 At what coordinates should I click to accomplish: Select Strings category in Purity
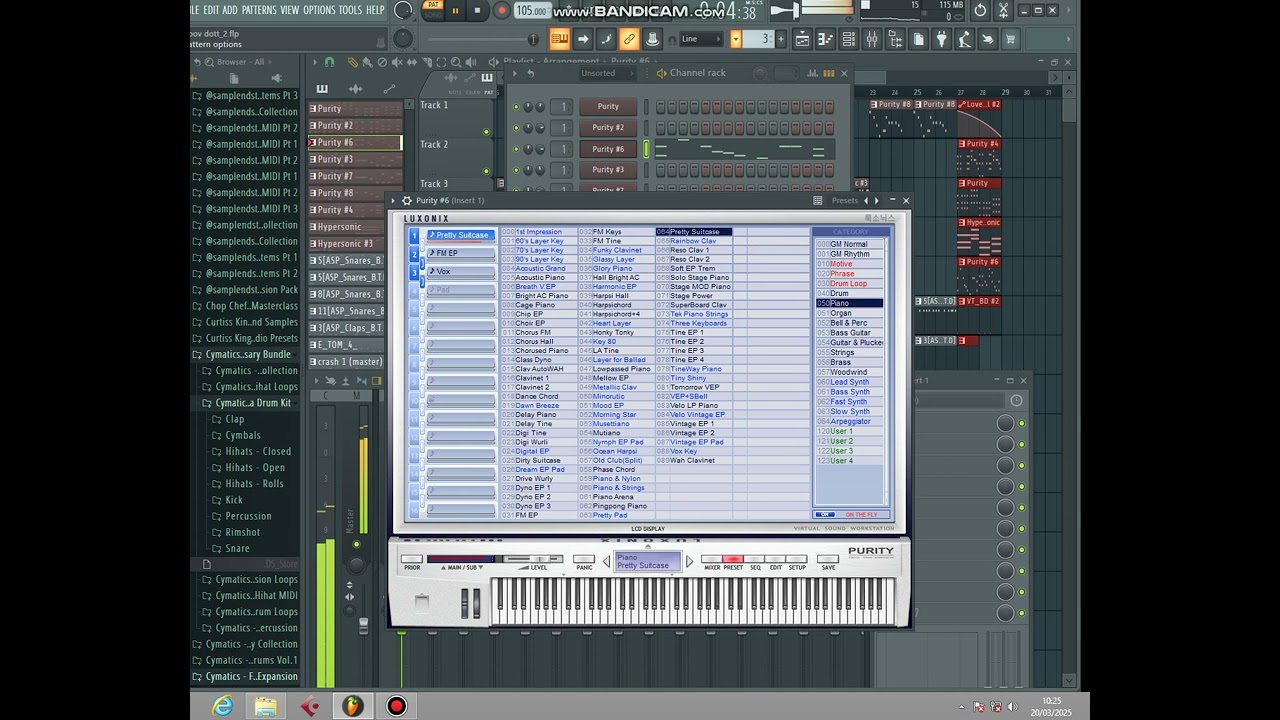(x=849, y=352)
